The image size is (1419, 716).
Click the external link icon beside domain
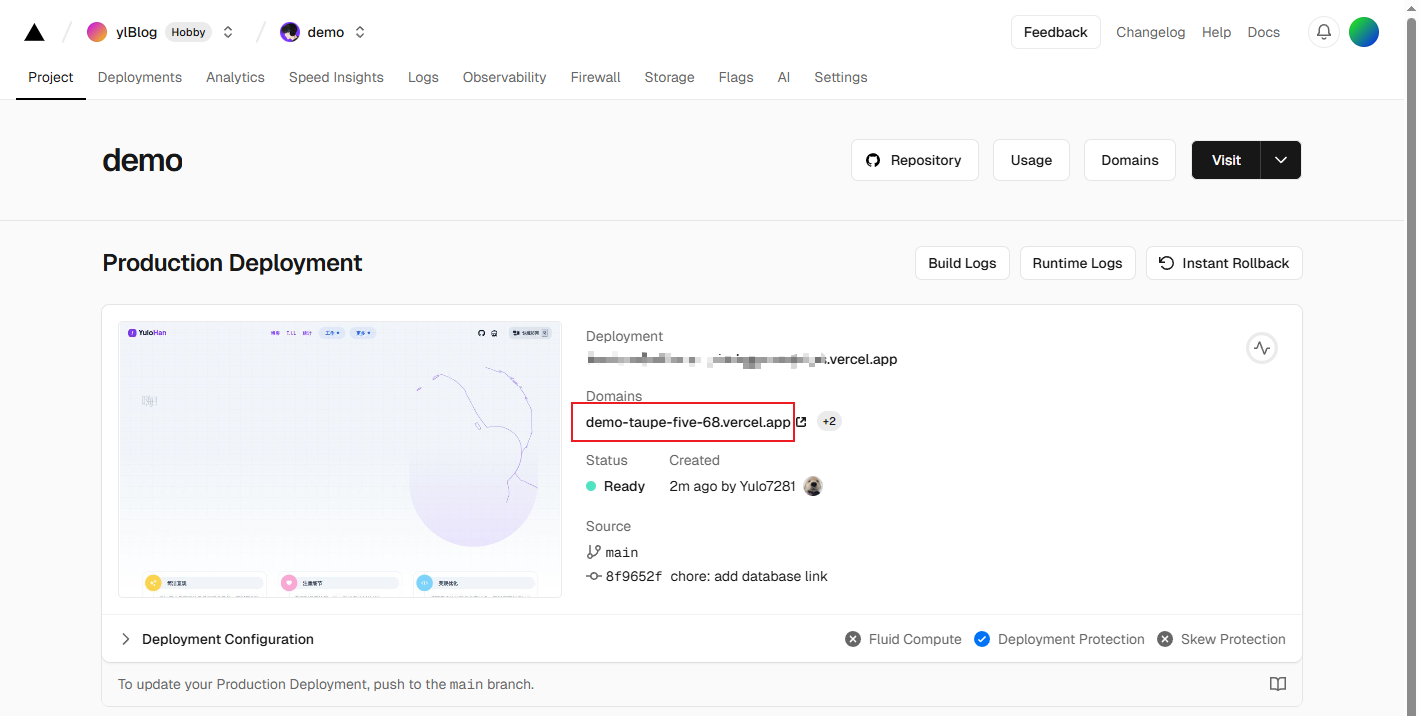[x=801, y=422]
